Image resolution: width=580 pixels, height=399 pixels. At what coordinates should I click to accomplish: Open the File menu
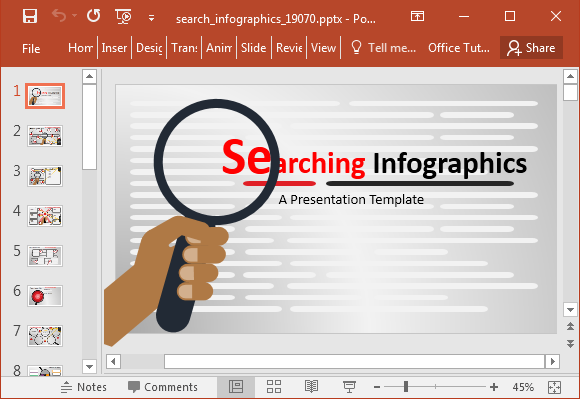(x=31, y=48)
